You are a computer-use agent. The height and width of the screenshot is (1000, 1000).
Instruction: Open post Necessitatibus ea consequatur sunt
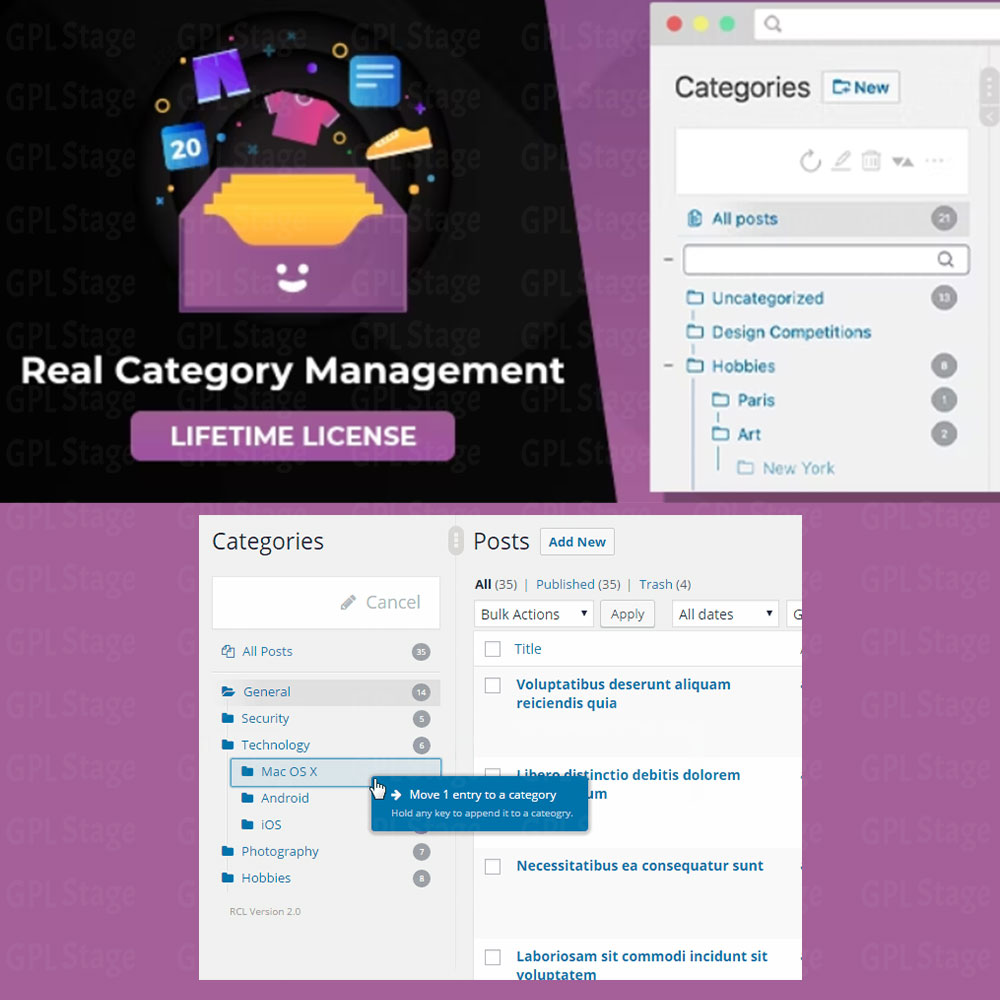640,865
